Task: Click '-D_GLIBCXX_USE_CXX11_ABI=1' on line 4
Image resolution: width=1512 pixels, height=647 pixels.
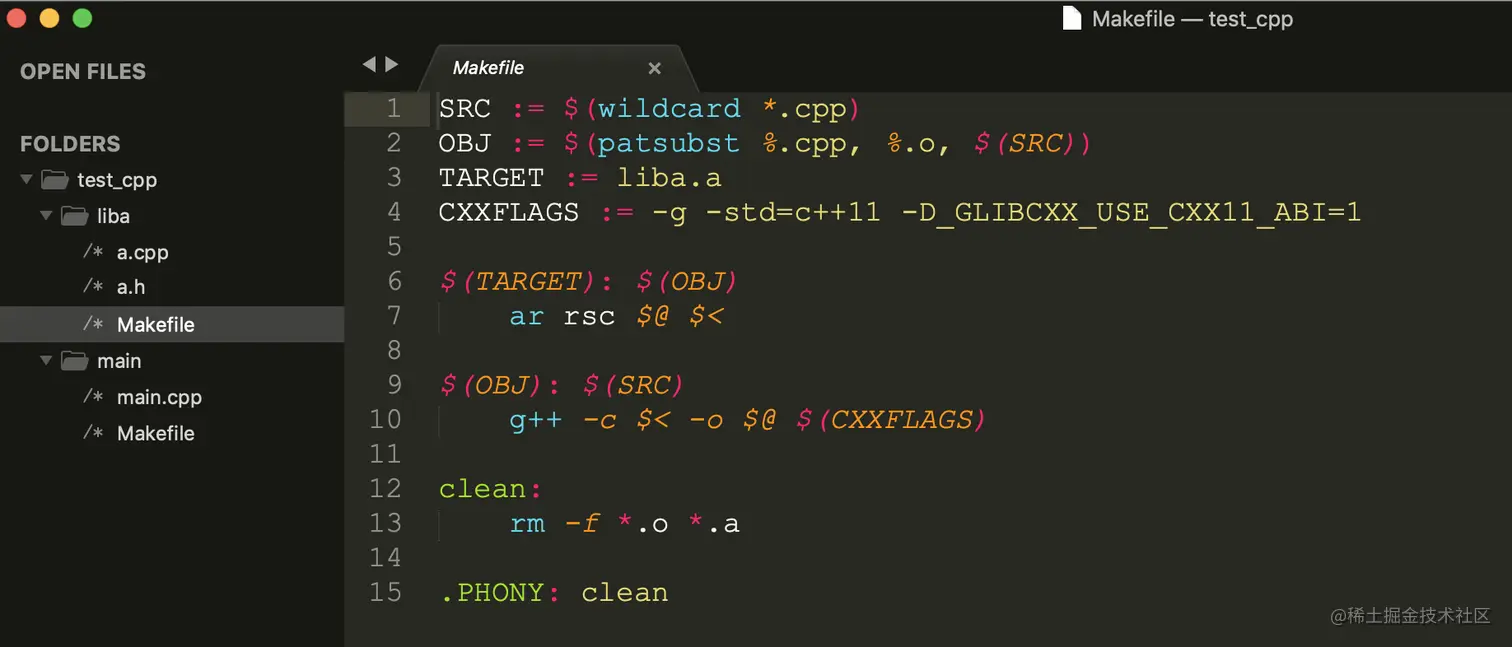Action: point(1131,212)
